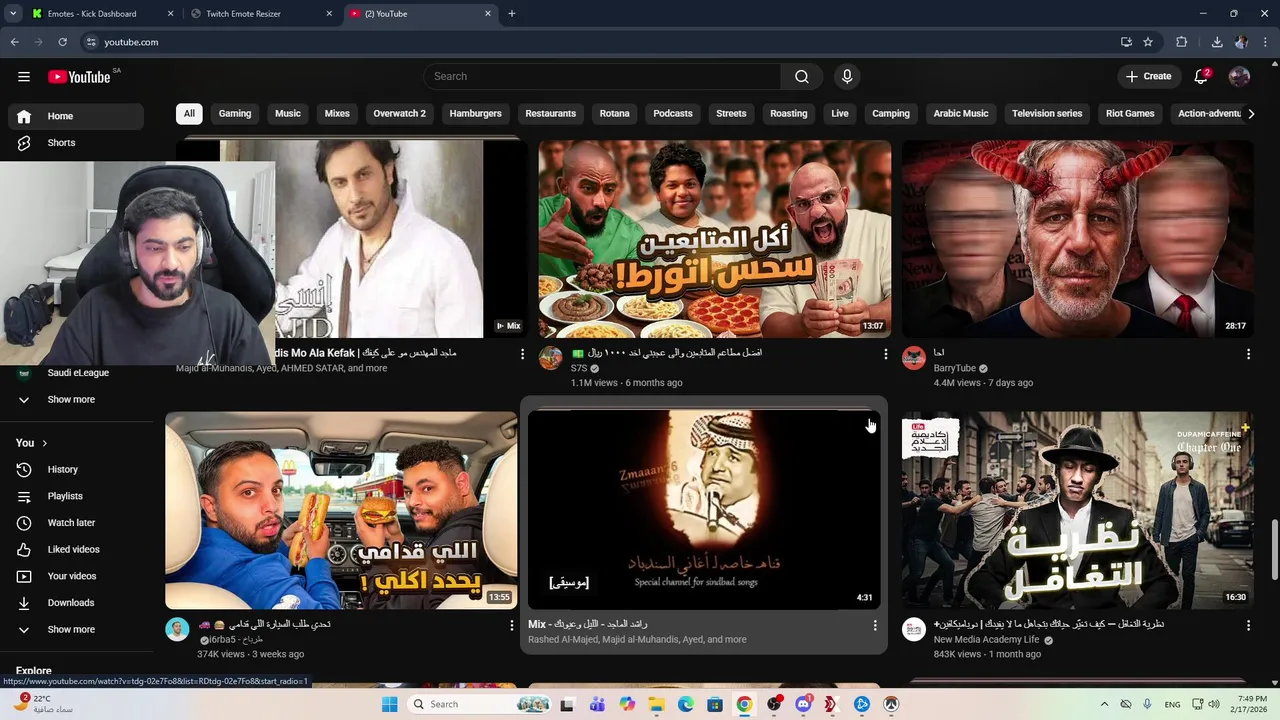1280x720 pixels.
Task: Go to Home in sidebar
Action: tap(76, 116)
